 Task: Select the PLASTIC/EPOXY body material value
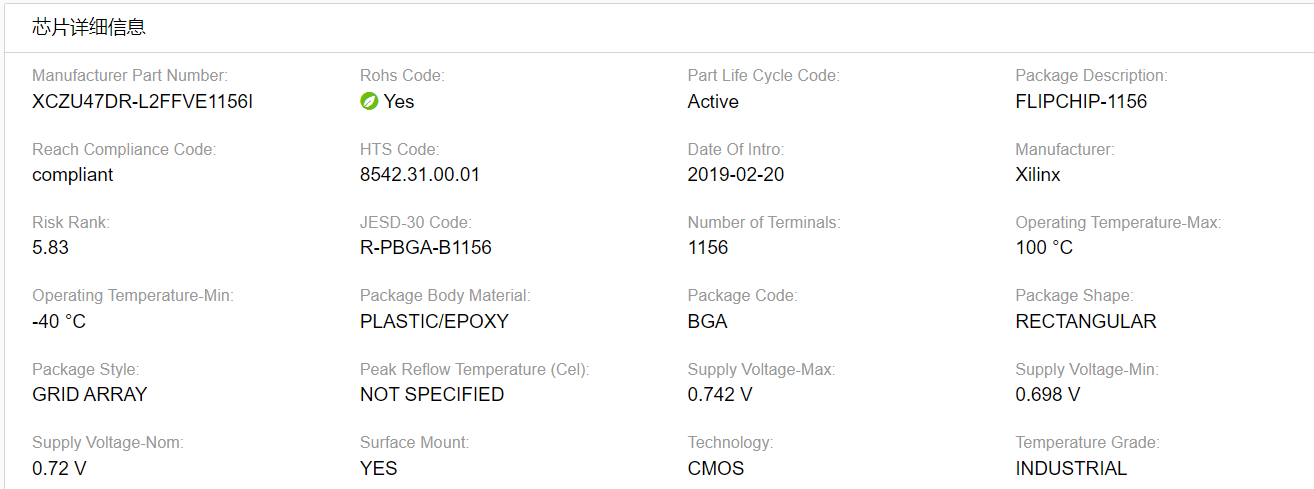[x=434, y=321]
